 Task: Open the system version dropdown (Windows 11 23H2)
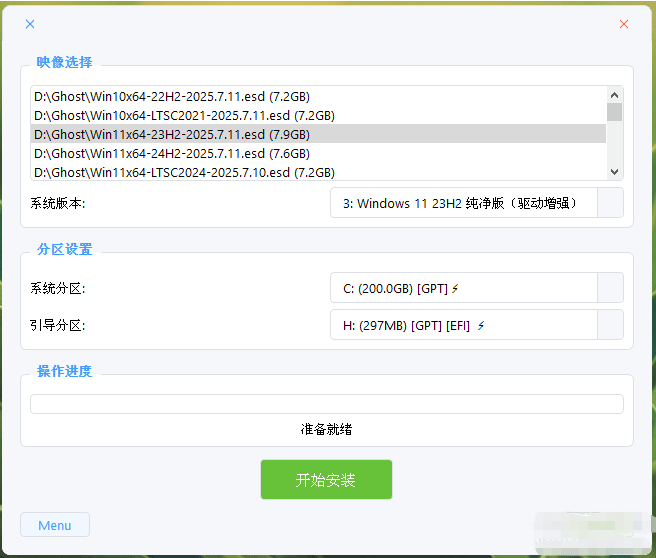(477, 203)
